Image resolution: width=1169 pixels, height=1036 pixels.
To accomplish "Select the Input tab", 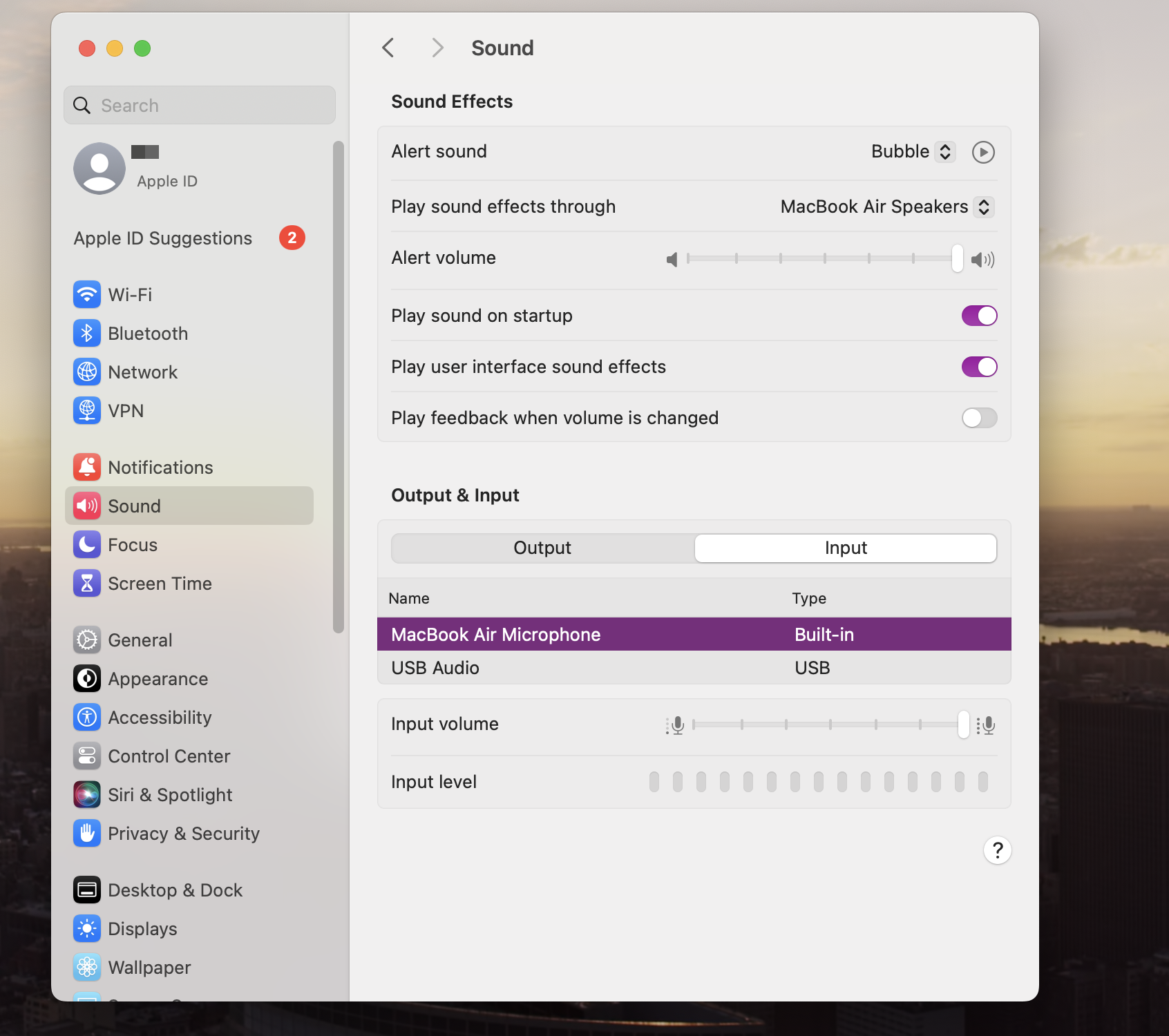I will point(845,548).
